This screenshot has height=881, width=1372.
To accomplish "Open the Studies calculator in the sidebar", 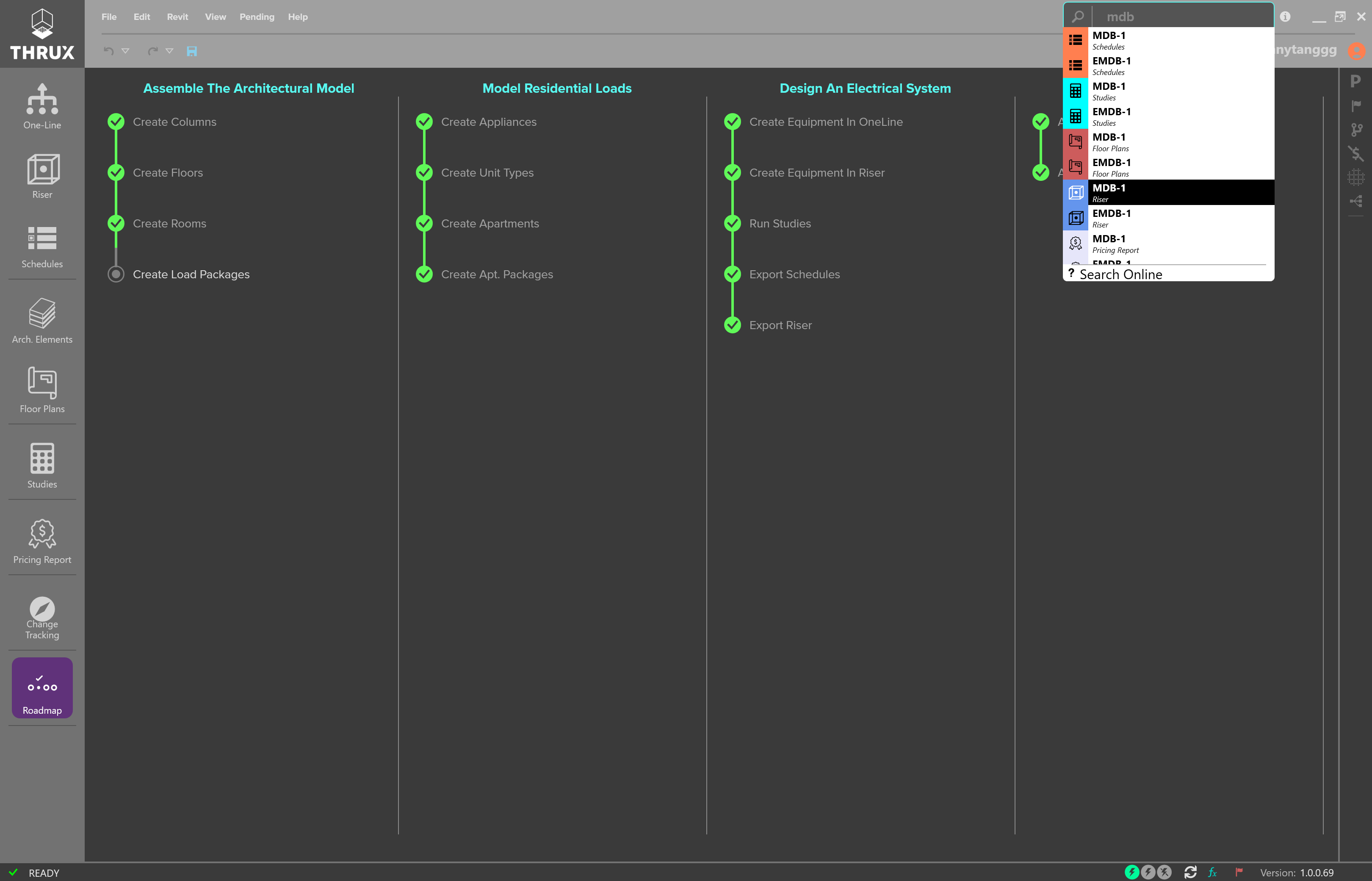I will [x=42, y=465].
